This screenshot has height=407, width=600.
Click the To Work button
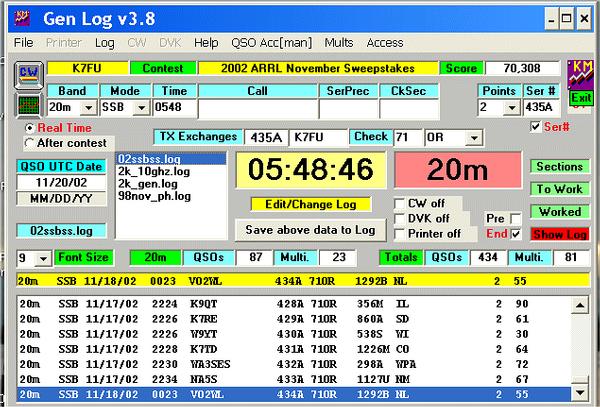coord(559,189)
